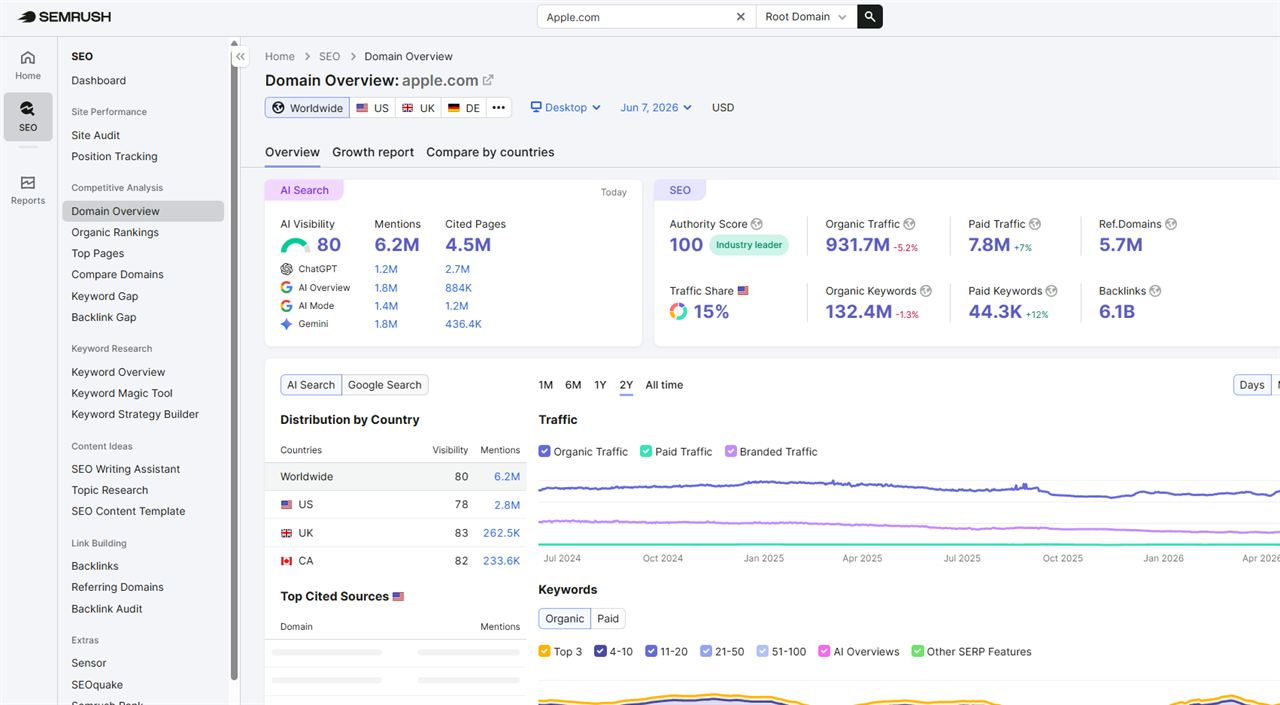This screenshot has width=1280, height=705.
Task: Toggle AI Overviews checkbox
Action: [x=825, y=651]
